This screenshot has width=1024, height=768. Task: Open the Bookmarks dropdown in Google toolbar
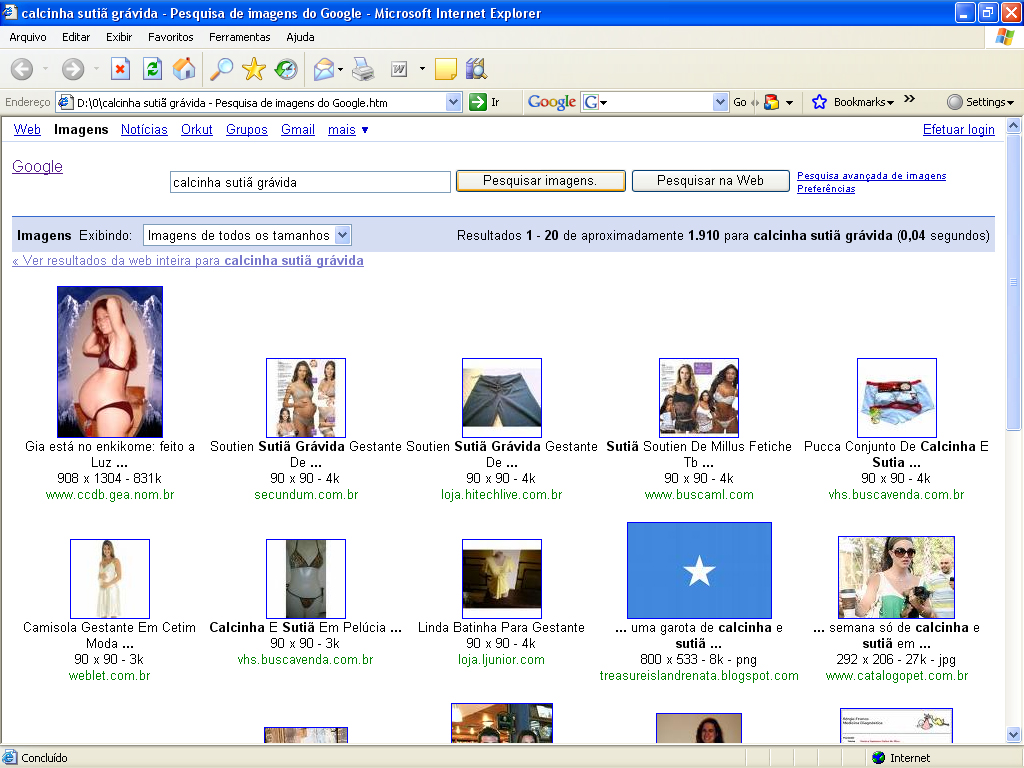[853, 102]
